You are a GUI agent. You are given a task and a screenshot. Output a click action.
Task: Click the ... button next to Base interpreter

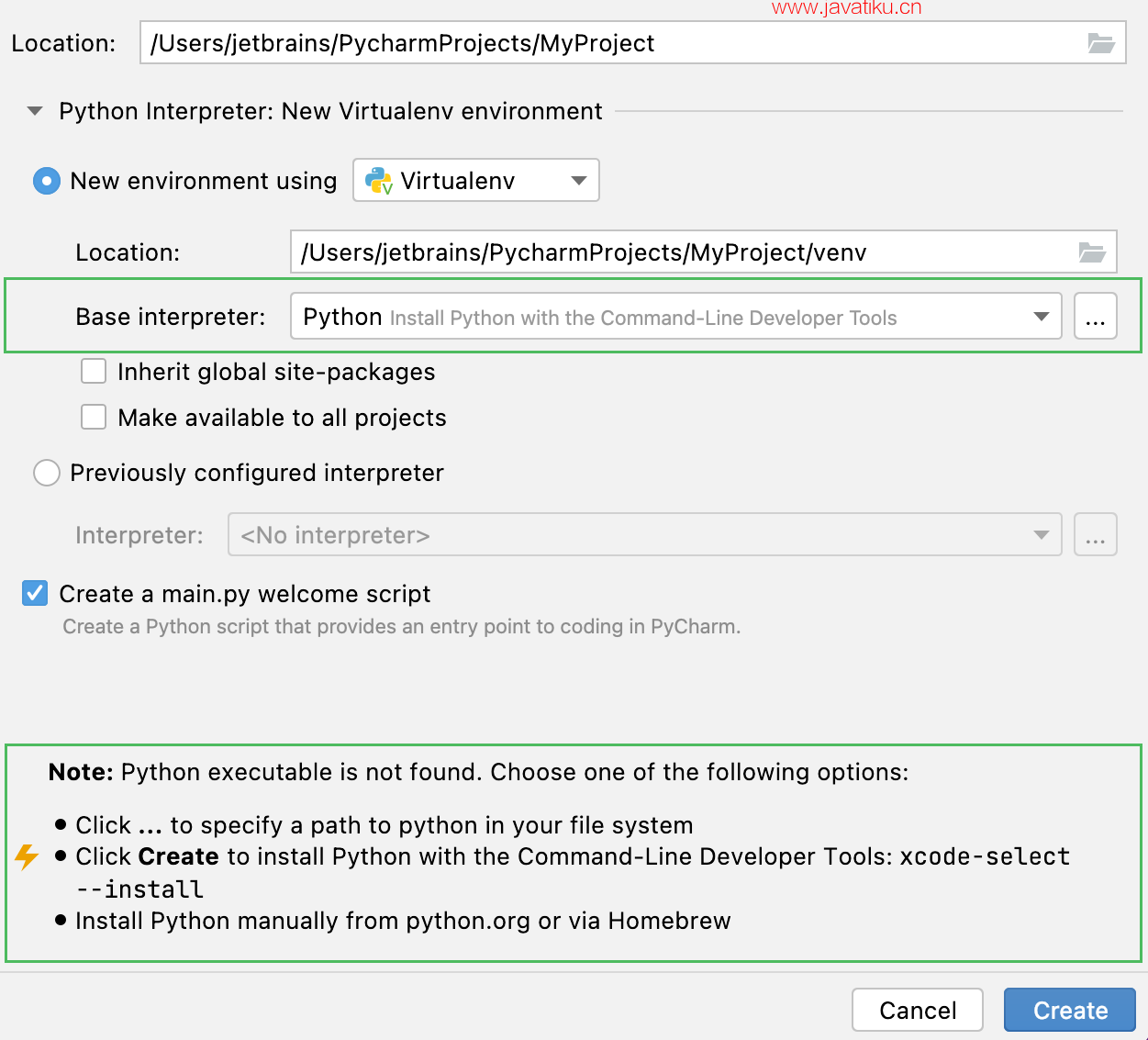[x=1096, y=317]
